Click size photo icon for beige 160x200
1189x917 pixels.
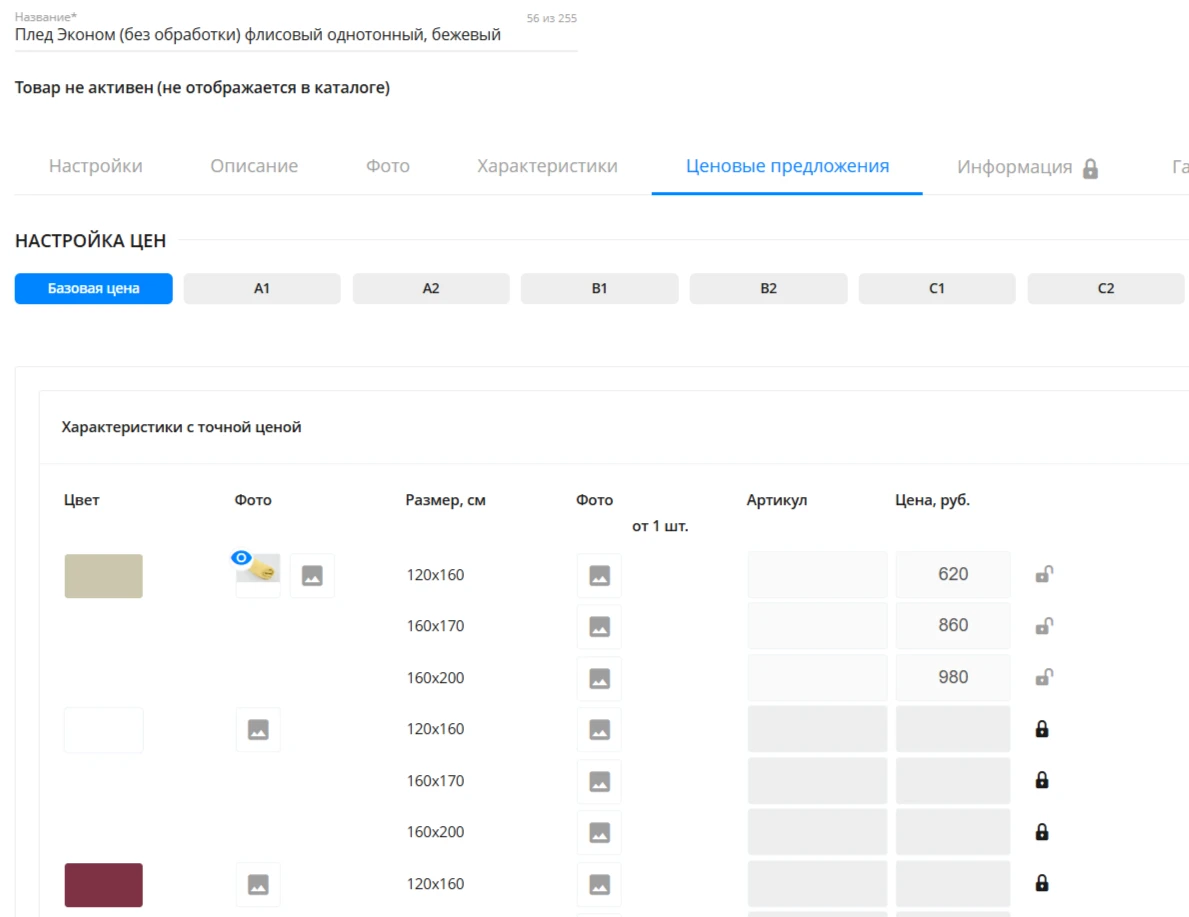(599, 678)
